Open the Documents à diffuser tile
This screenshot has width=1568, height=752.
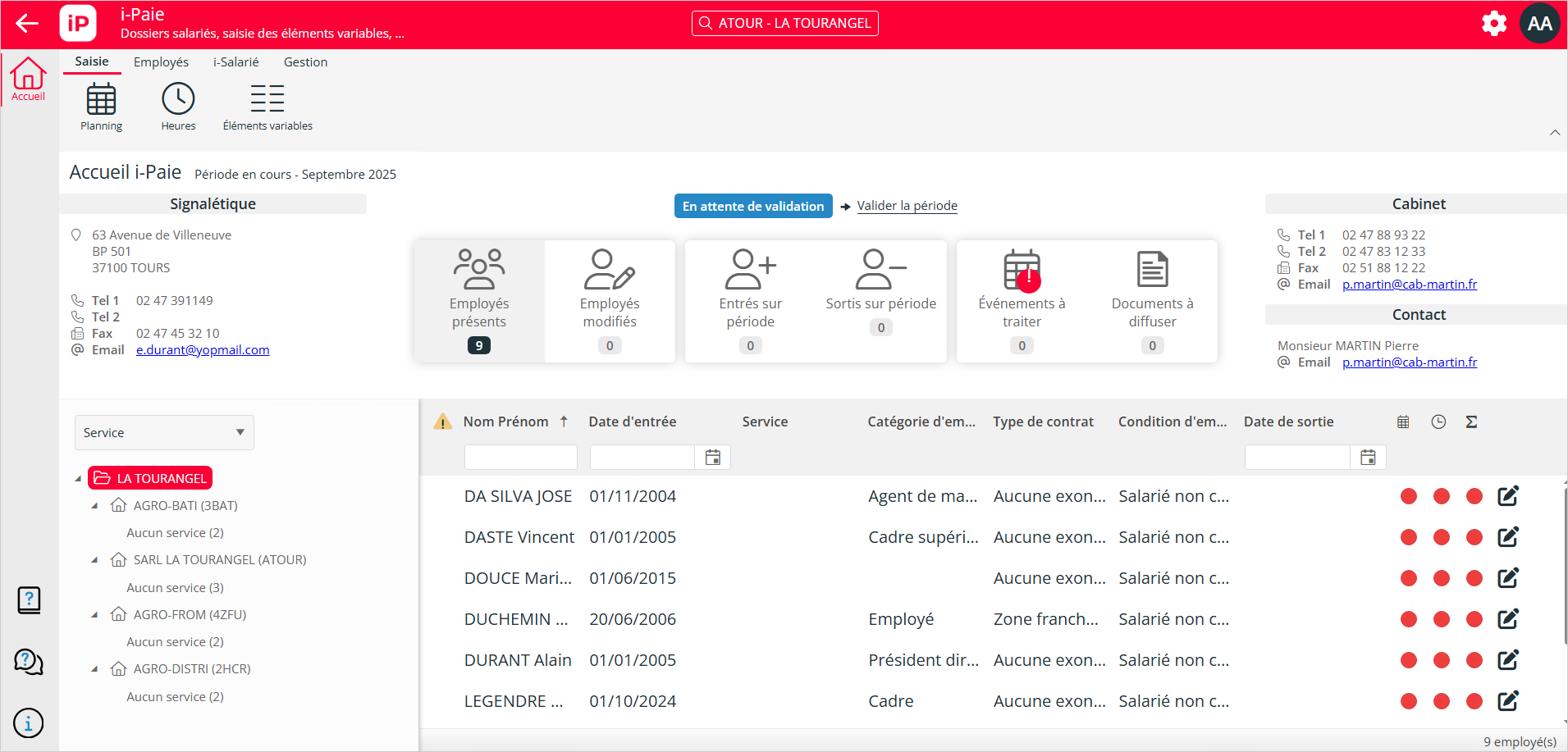(x=1152, y=301)
